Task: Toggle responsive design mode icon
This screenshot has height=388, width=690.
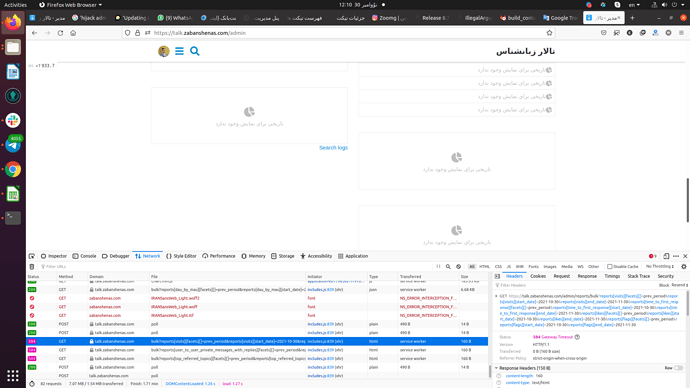Action: pyautogui.click(x=666, y=256)
